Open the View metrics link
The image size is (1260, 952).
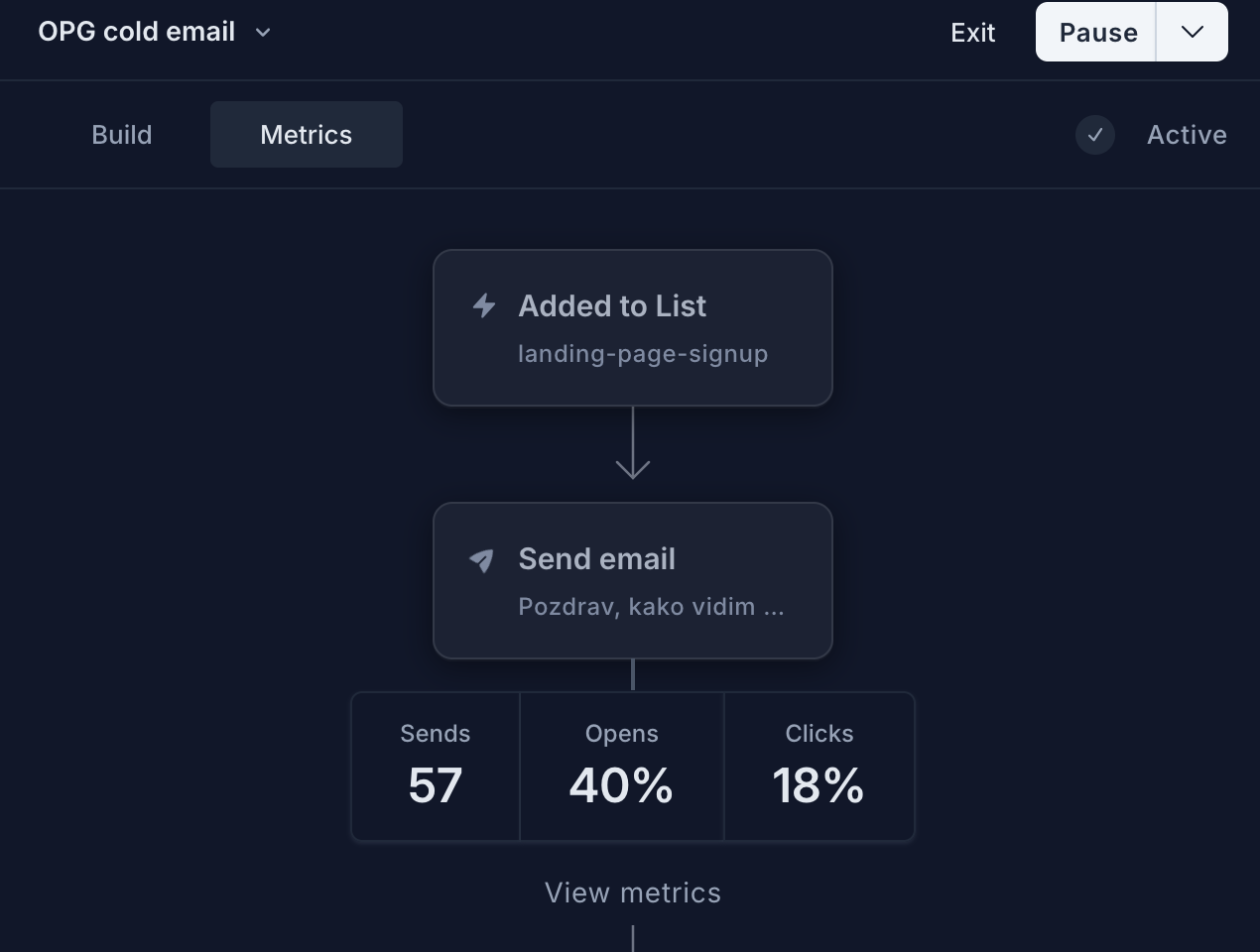[632, 892]
